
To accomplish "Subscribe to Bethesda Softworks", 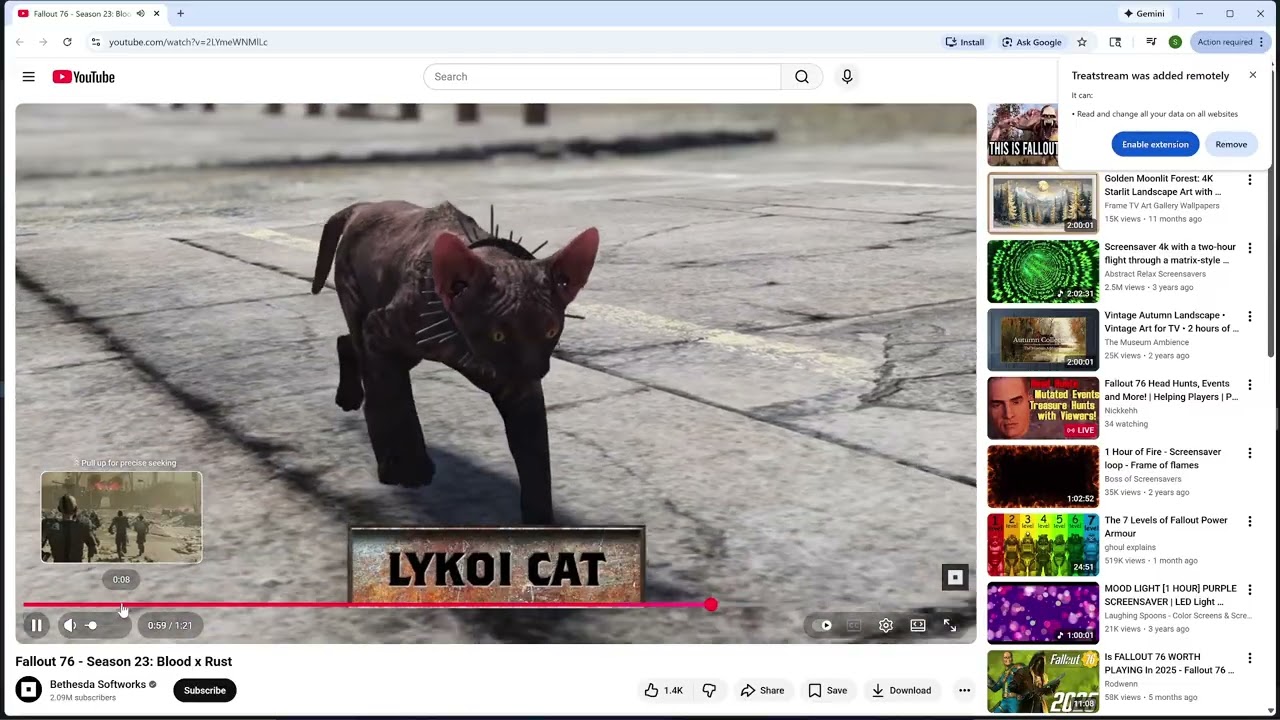I will click(205, 690).
